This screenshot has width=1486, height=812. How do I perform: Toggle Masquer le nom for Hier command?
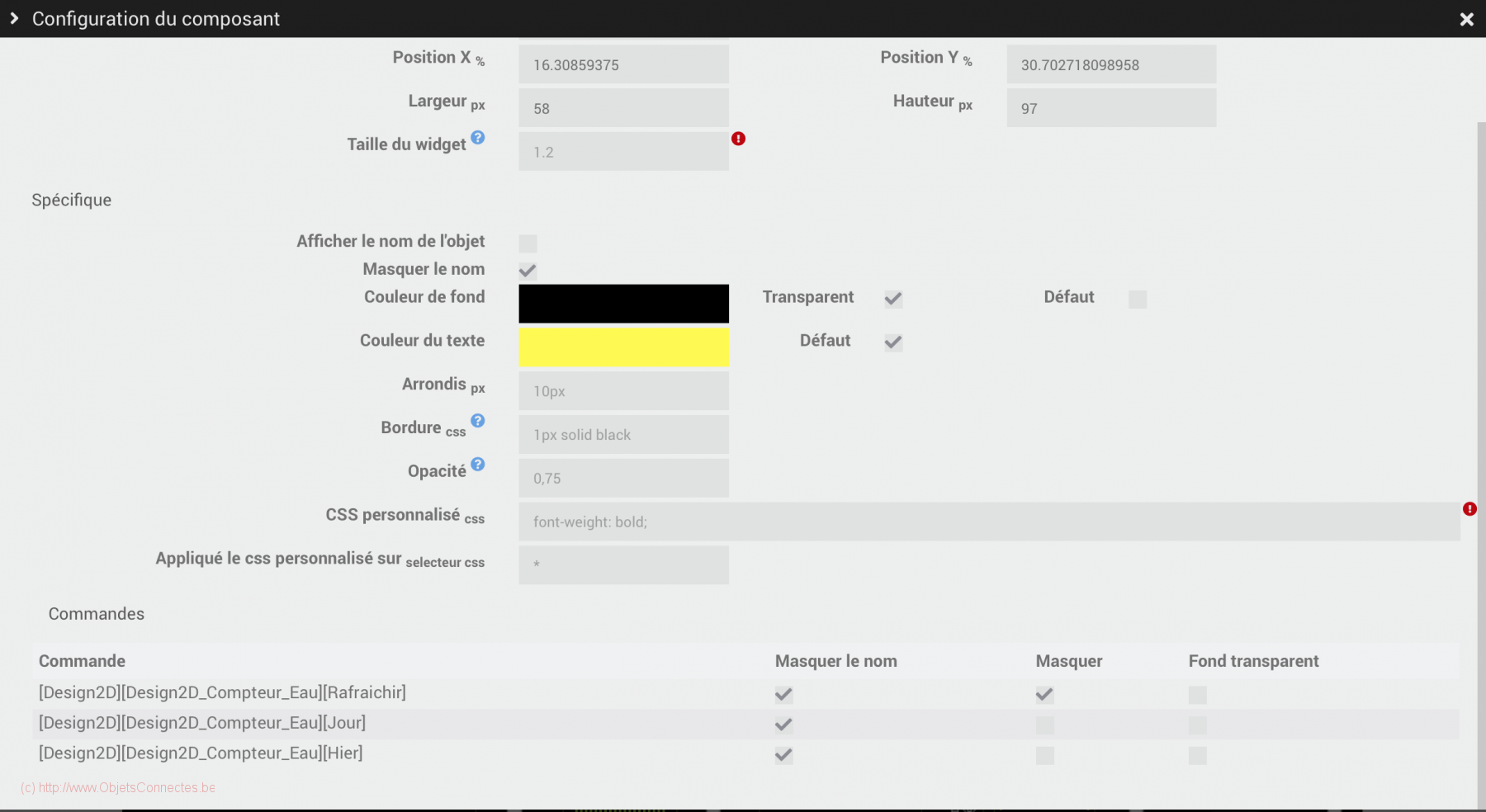click(783, 755)
